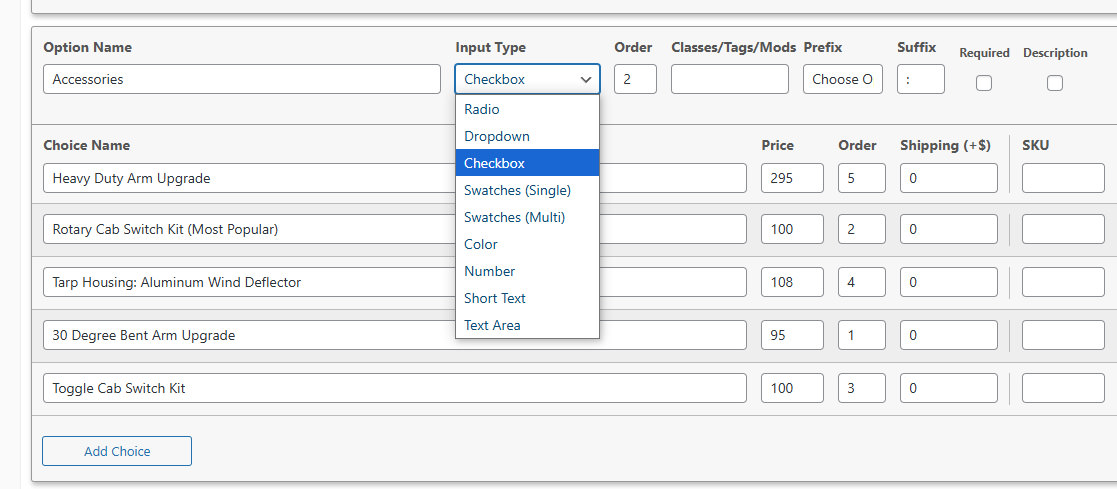Image resolution: width=1117 pixels, height=489 pixels.
Task: Tick the Required checkbox
Action: point(984,83)
